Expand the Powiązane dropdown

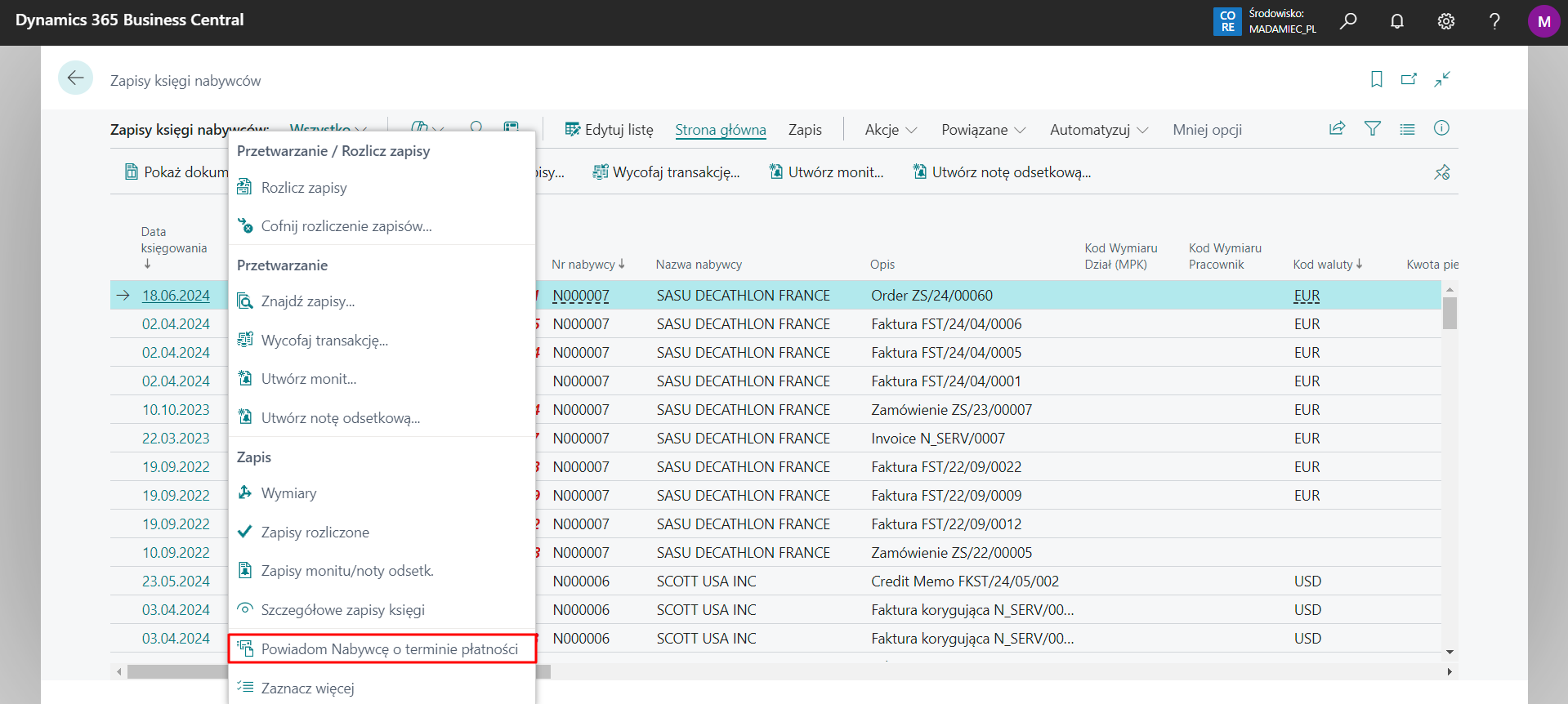[x=983, y=130]
